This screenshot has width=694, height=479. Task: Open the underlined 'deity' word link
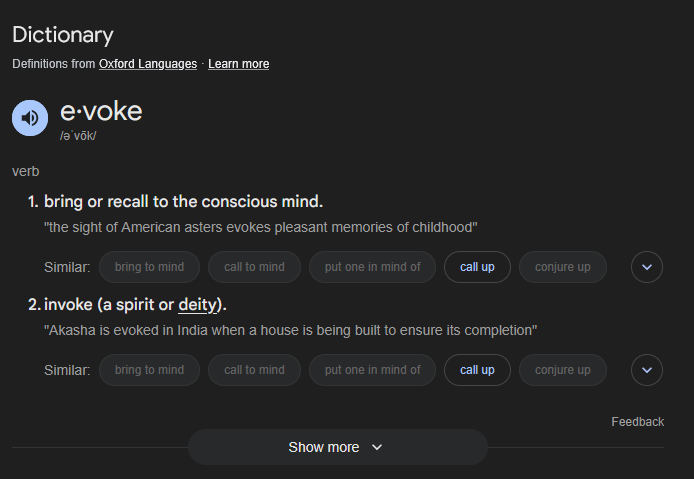197,305
